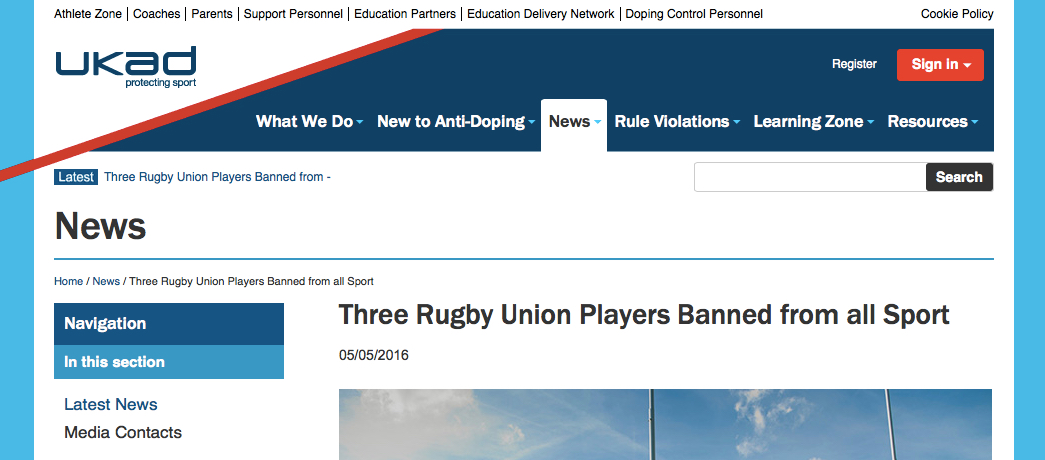This screenshot has width=1045, height=460.
Task: Expand the What We Do menu
Action: 309,122
